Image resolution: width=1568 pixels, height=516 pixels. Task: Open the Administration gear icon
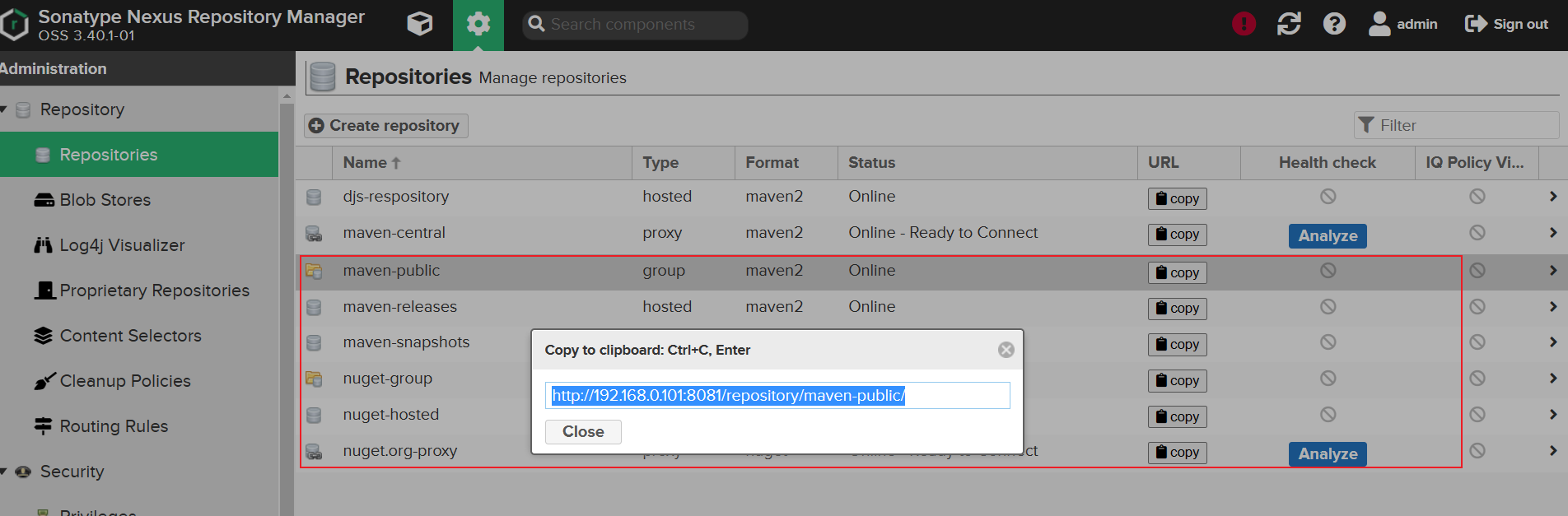(x=478, y=25)
